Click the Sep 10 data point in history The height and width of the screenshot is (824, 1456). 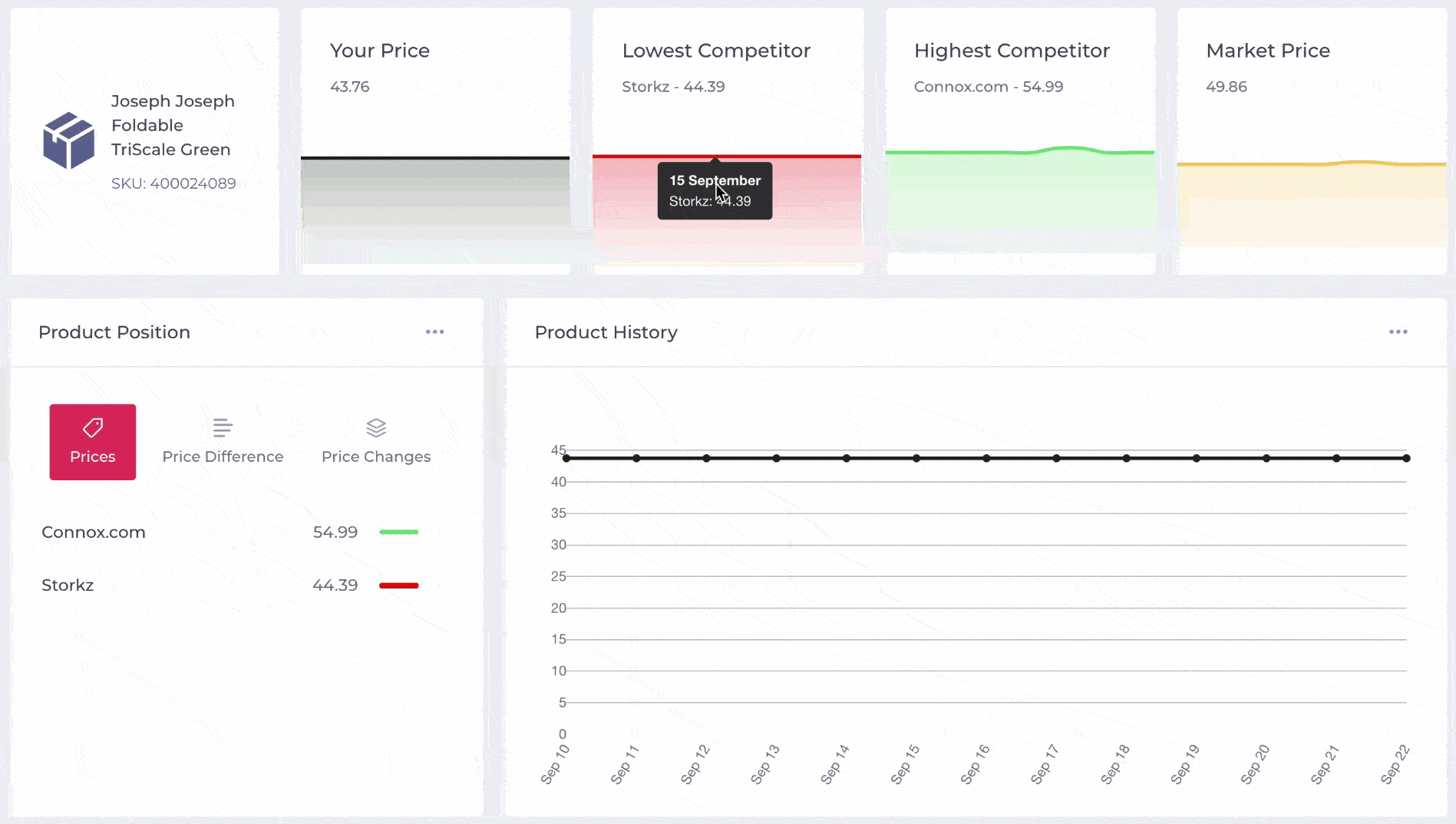click(566, 458)
